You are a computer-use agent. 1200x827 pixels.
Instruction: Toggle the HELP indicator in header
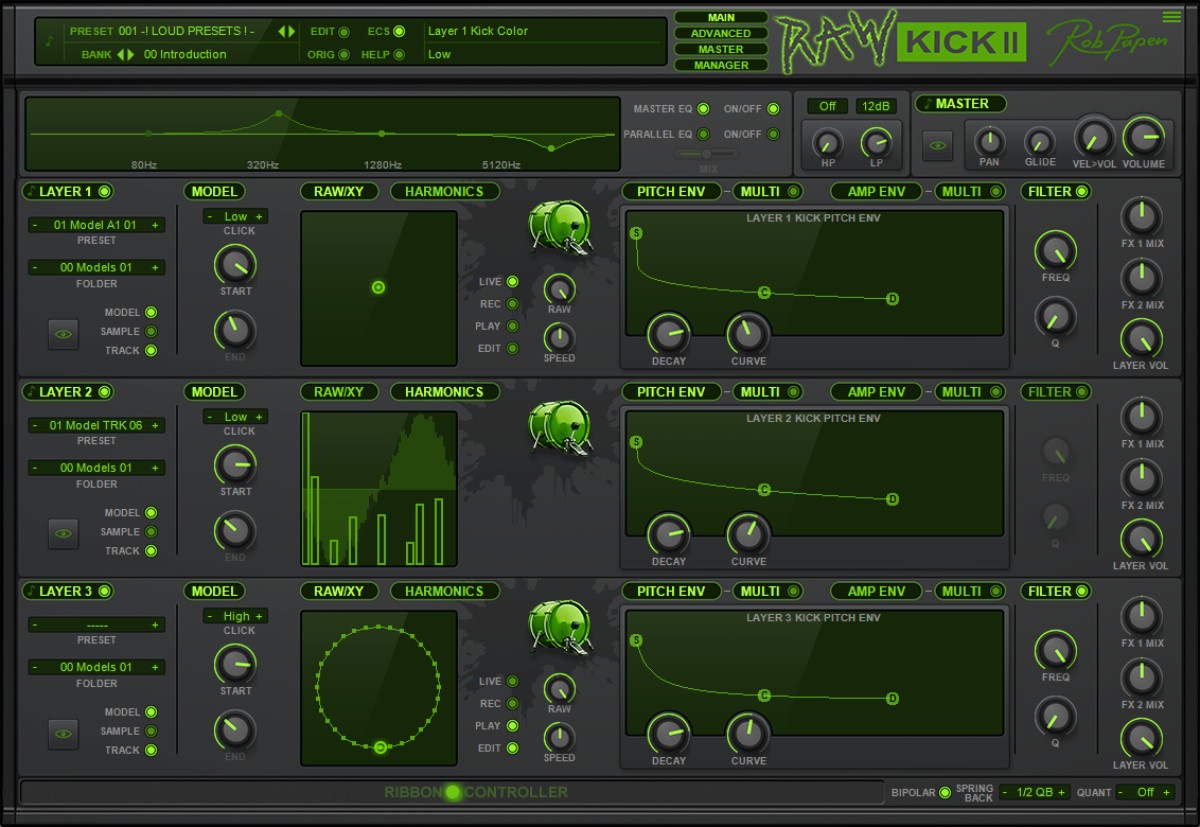[399, 55]
